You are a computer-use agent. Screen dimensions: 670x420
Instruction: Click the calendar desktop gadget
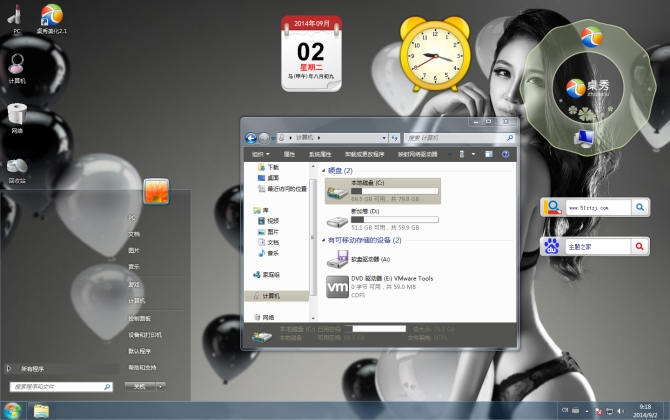(311, 53)
